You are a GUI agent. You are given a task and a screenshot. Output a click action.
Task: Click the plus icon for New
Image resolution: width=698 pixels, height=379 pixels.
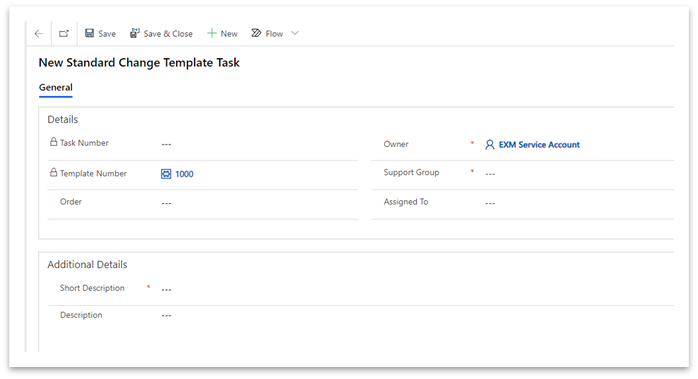click(212, 33)
